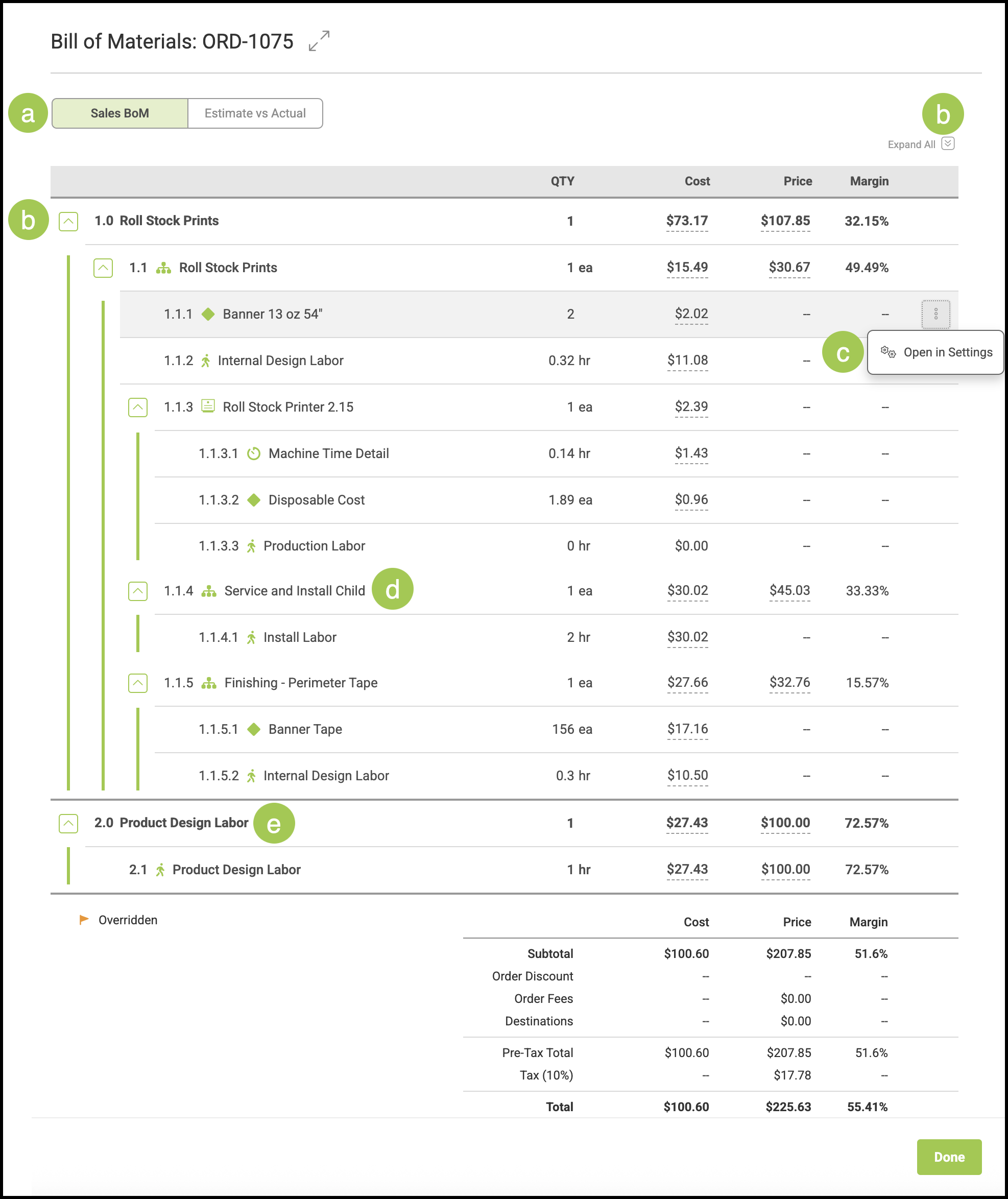Click the orange Overridden flag icon
The height and width of the screenshot is (1199, 1008).
pyautogui.click(x=84, y=920)
